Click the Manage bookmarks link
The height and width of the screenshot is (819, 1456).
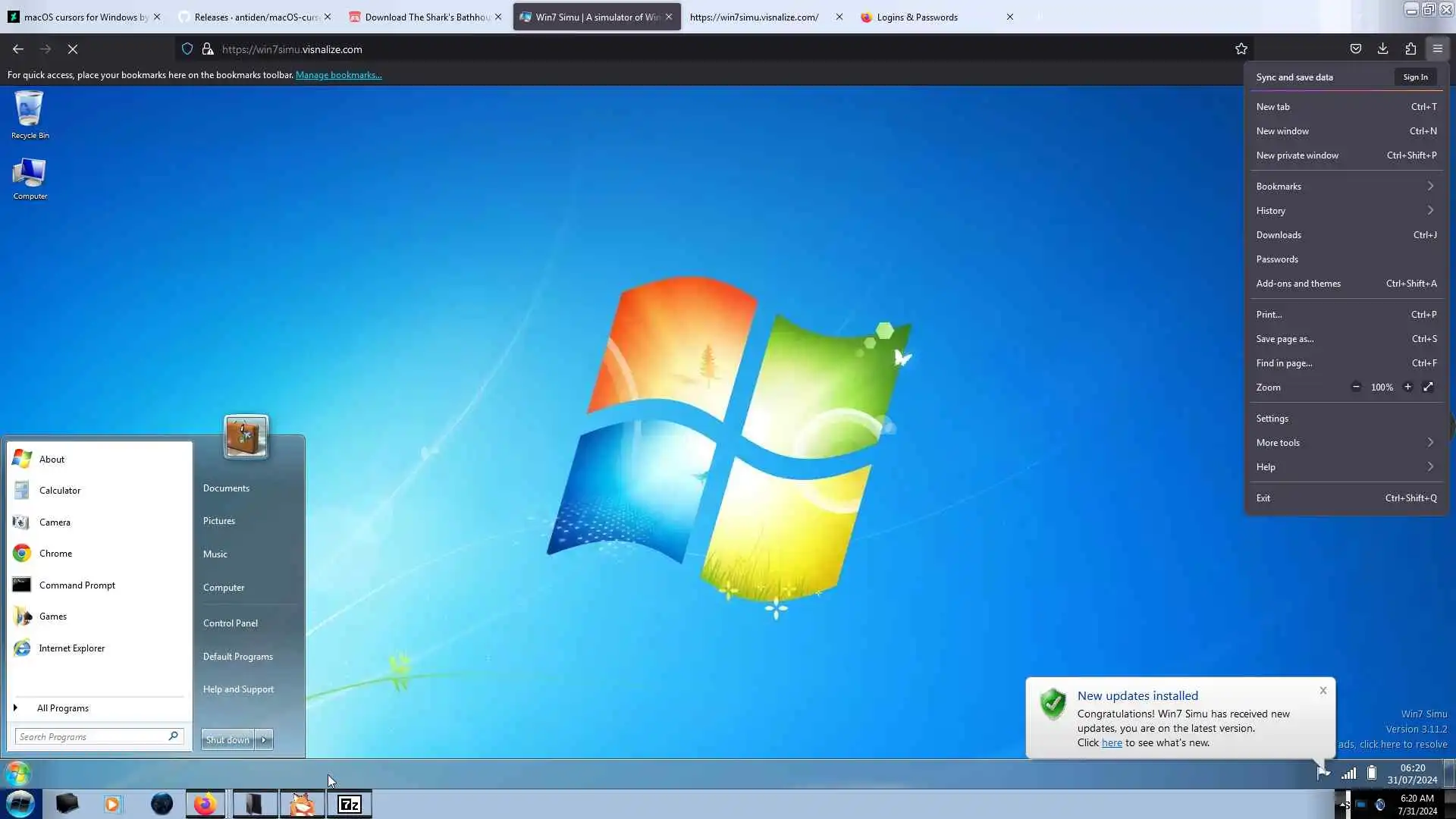pyautogui.click(x=338, y=75)
